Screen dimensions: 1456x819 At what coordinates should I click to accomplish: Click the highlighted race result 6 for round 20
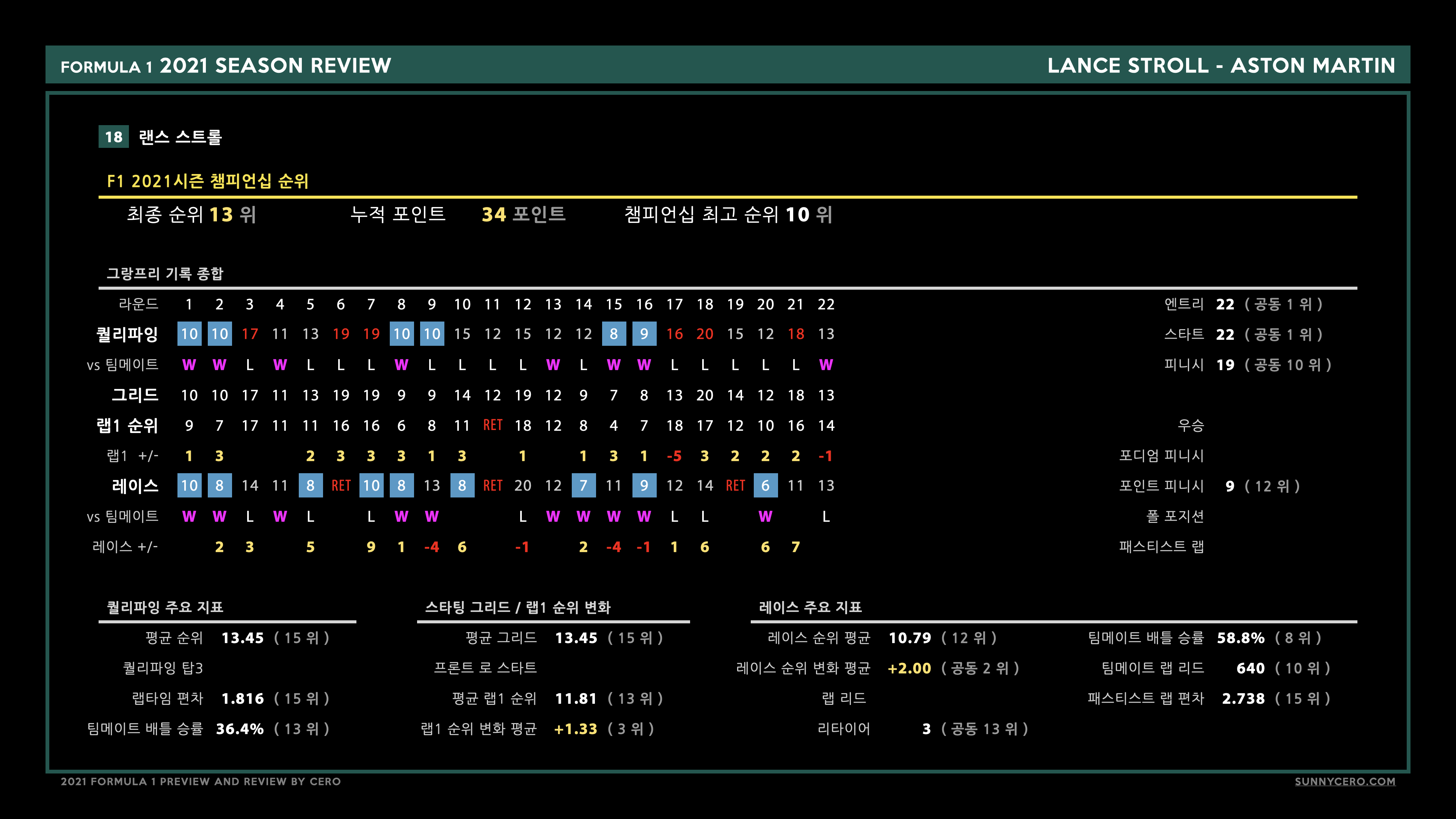pyautogui.click(x=765, y=485)
